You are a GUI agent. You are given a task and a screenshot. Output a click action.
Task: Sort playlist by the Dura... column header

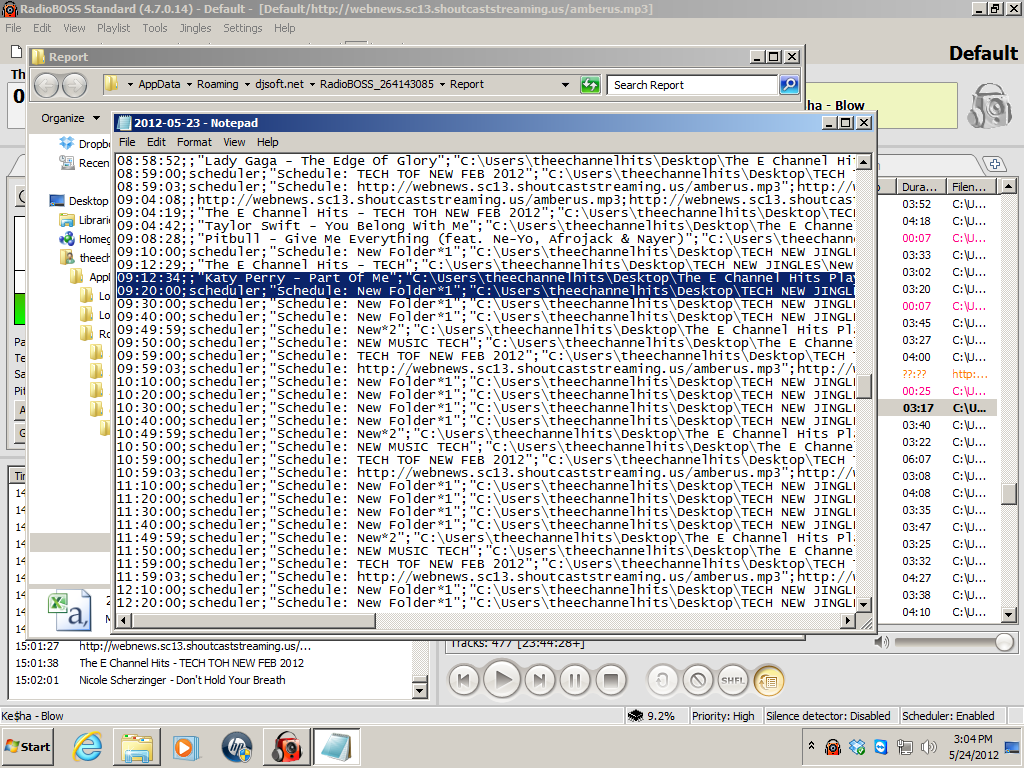(920, 187)
